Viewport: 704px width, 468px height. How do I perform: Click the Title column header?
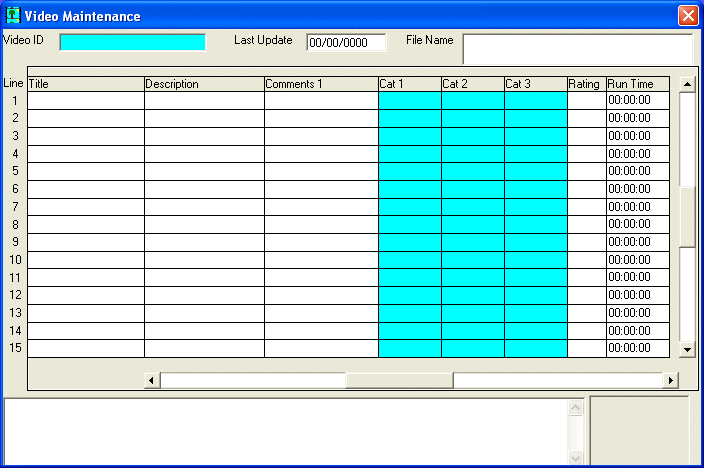point(86,84)
